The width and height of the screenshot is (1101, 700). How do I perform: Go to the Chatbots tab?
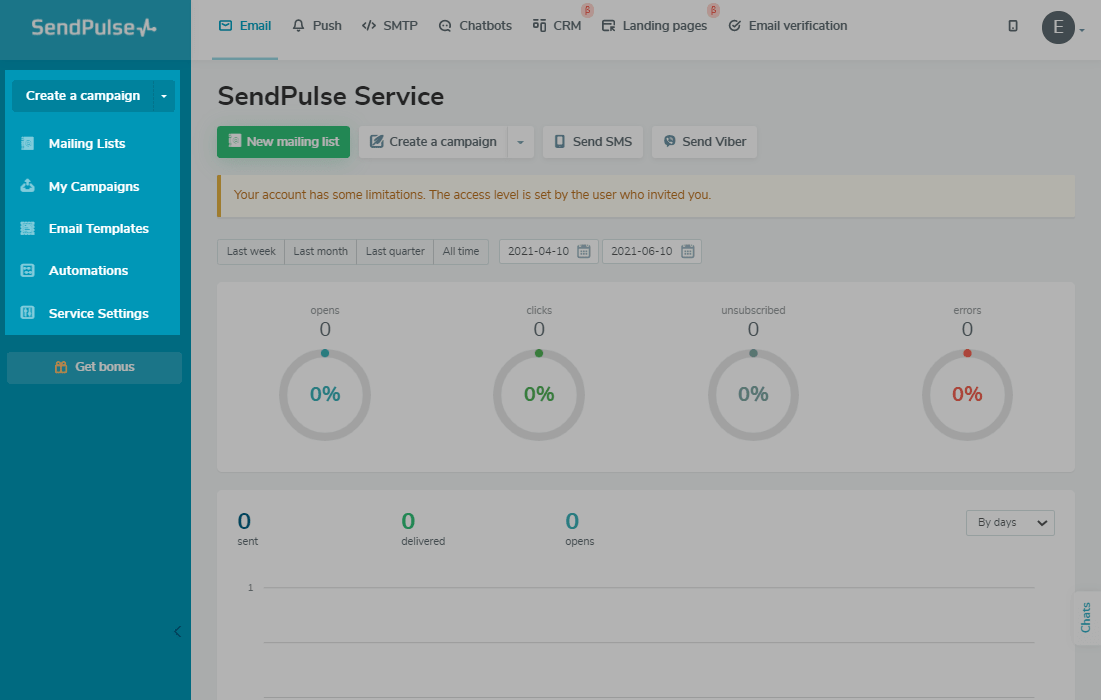point(475,26)
